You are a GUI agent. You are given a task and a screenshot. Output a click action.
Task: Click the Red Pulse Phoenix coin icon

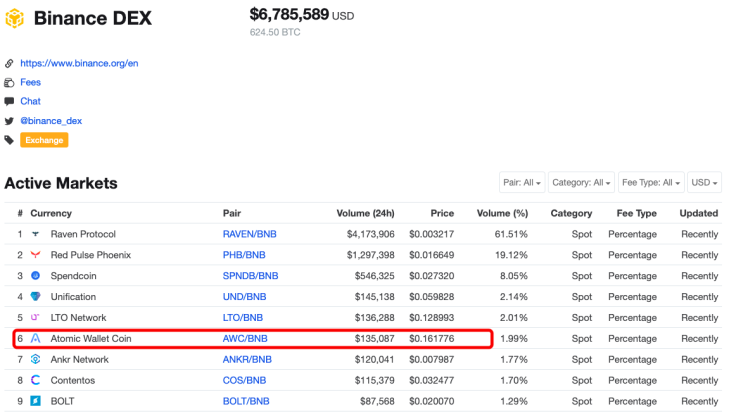[x=36, y=255]
